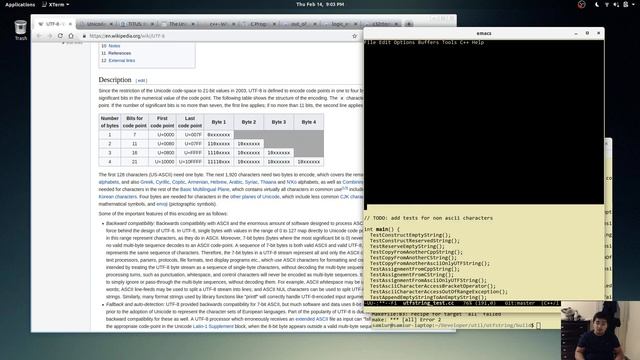640x360 pixels.
Task: Open the emoji link
Action: (x=162, y=204)
